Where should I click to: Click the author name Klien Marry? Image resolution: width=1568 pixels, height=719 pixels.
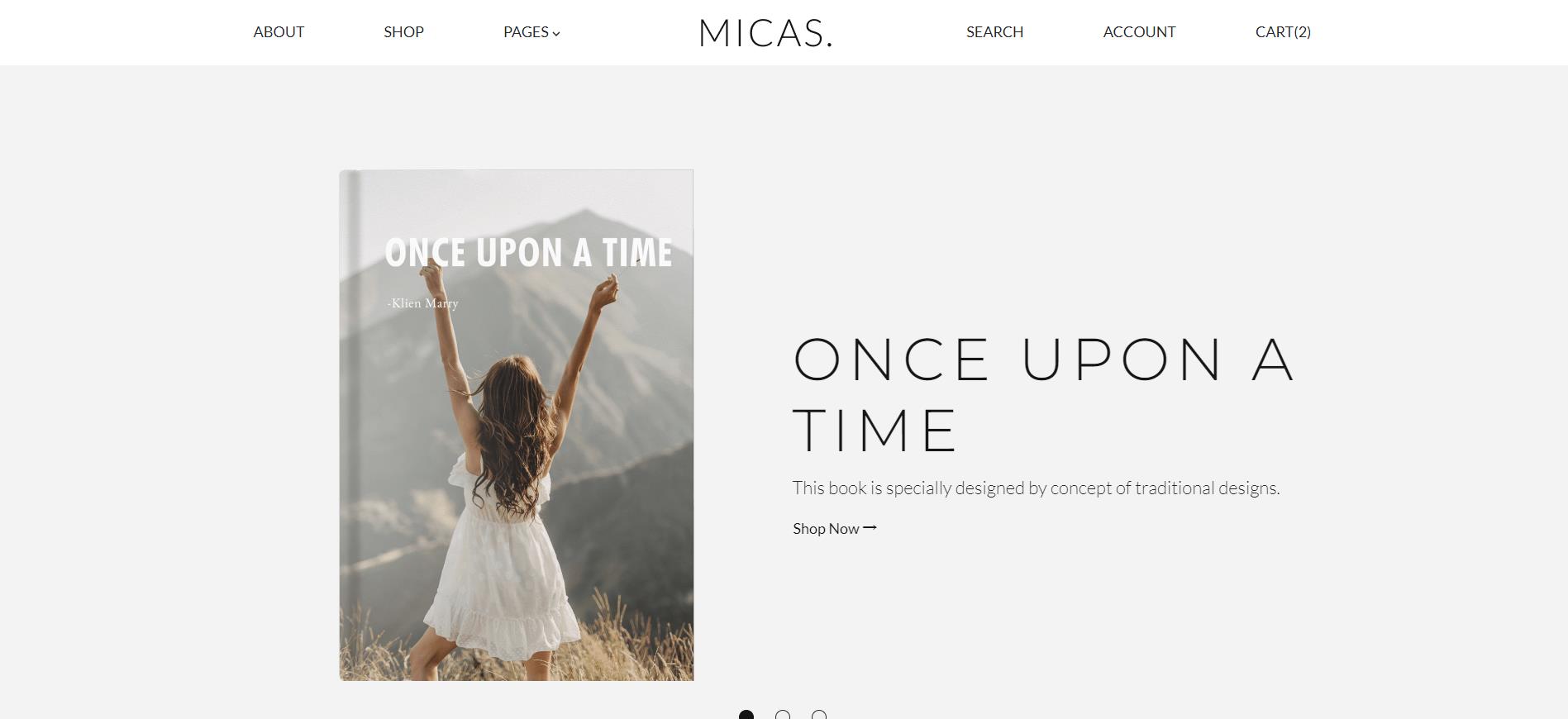coord(422,303)
